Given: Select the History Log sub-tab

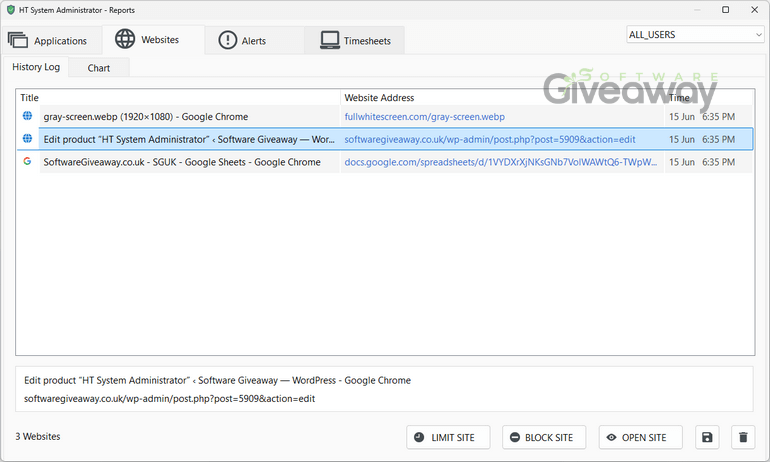Looking at the screenshot, I should pos(36,67).
